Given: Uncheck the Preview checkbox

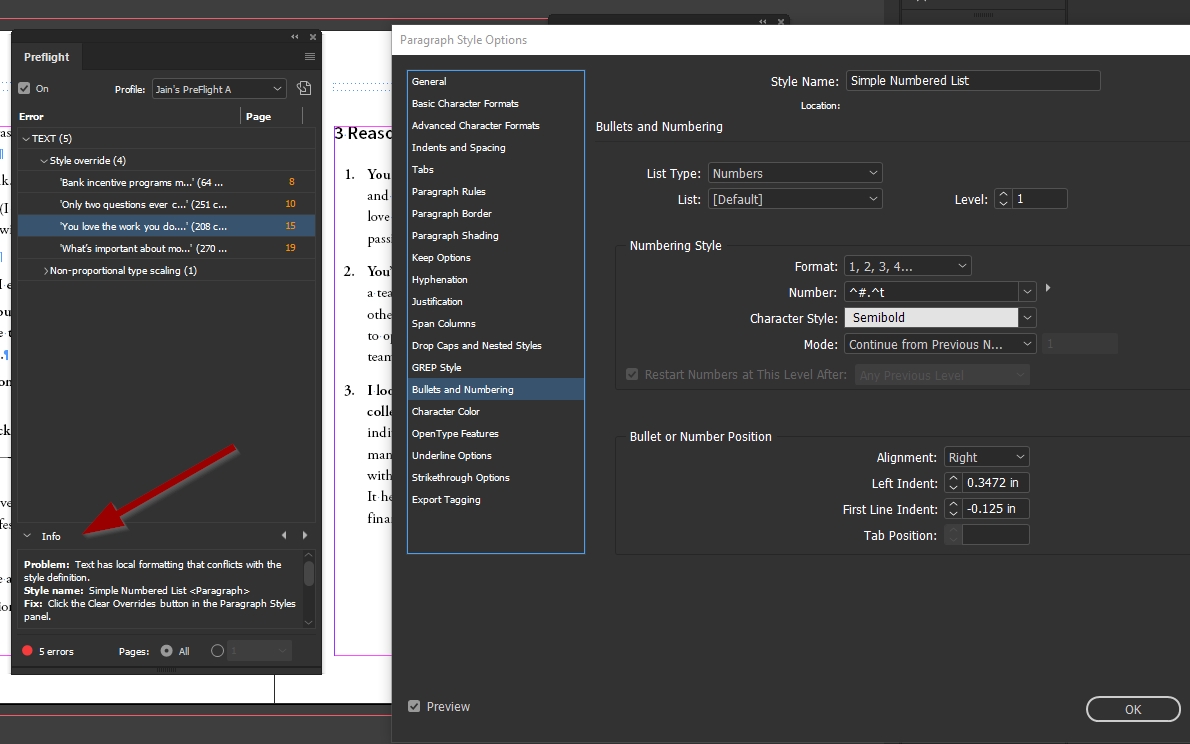Looking at the screenshot, I should [x=413, y=706].
